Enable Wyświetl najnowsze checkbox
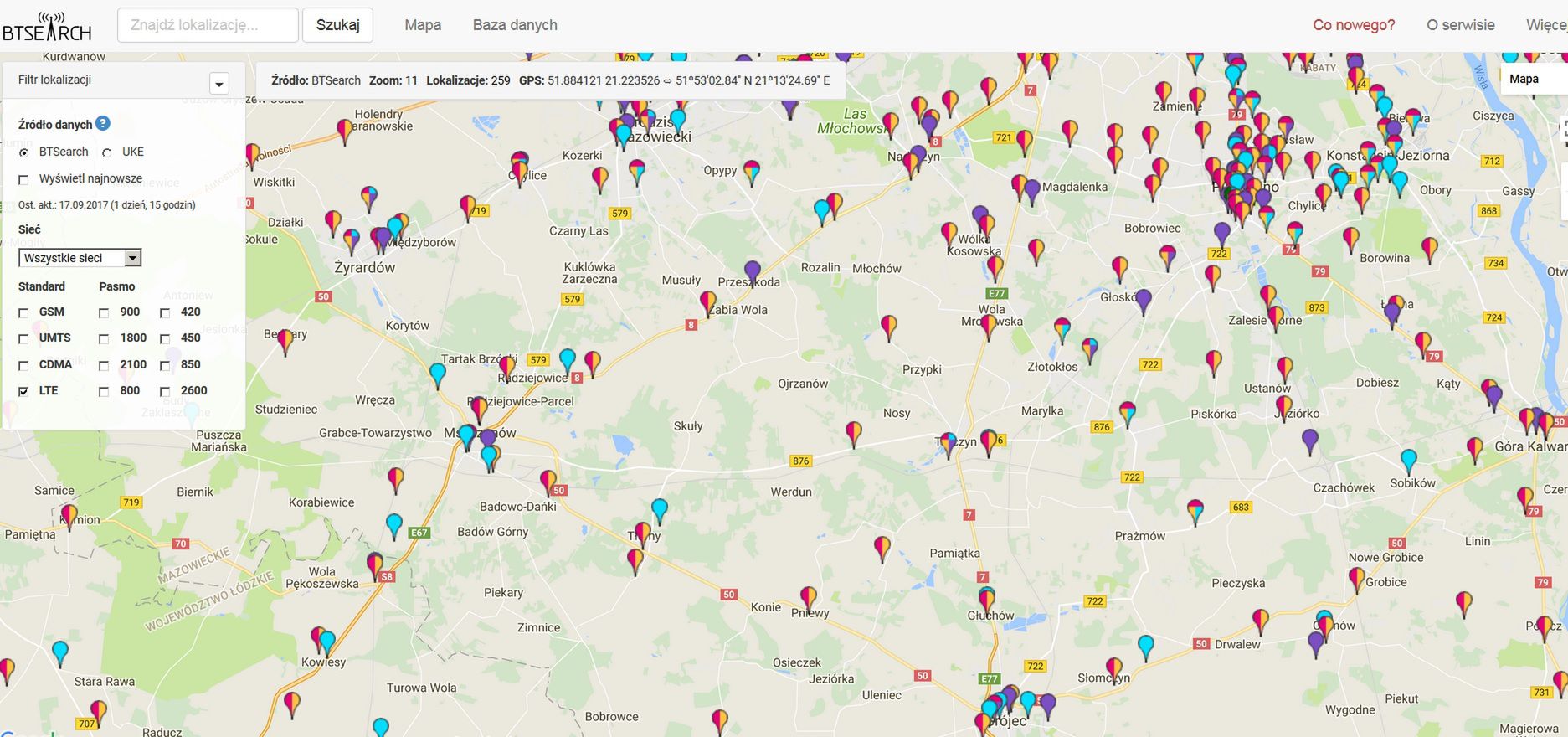 (23, 179)
